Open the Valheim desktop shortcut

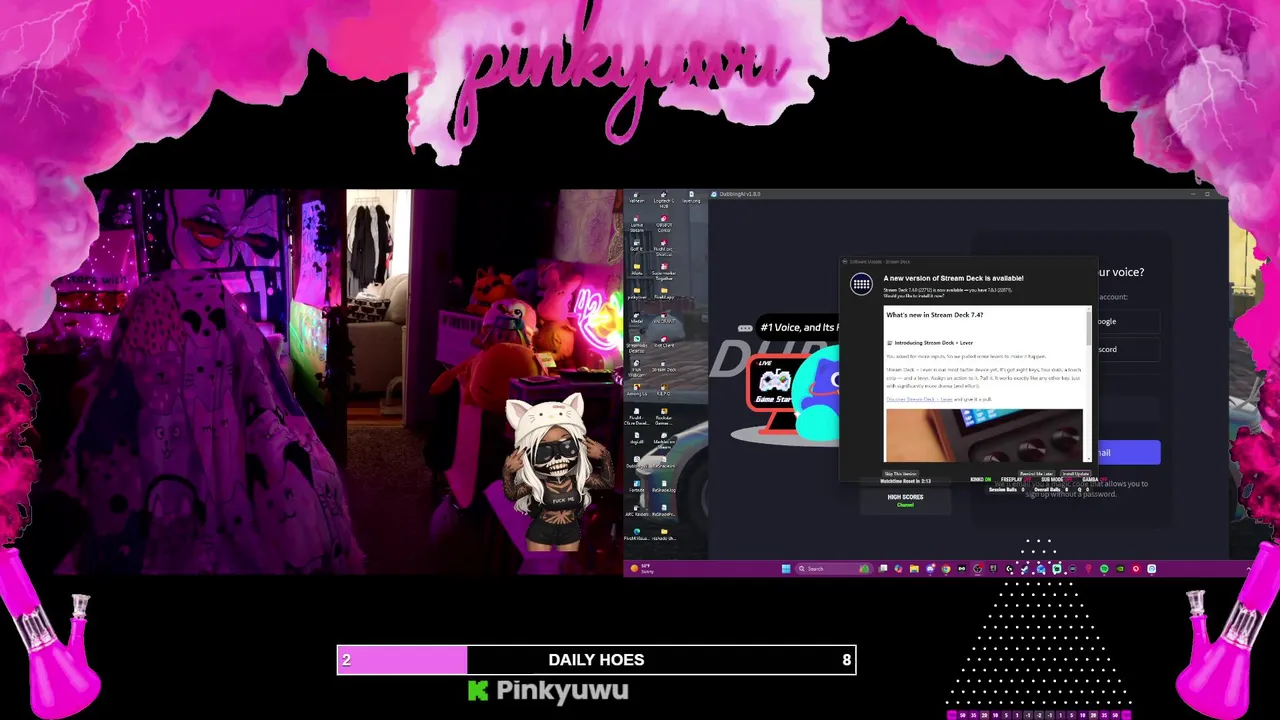pos(636,199)
